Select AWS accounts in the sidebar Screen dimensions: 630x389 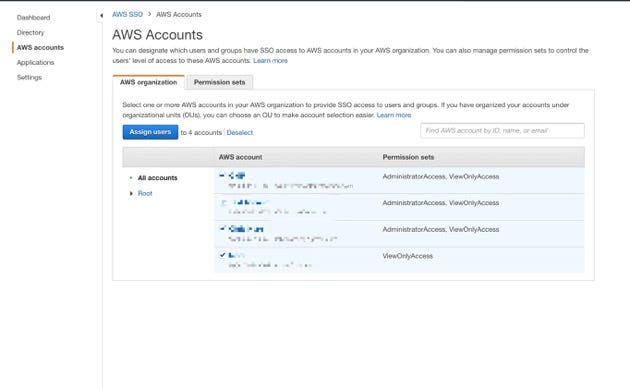pos(40,47)
